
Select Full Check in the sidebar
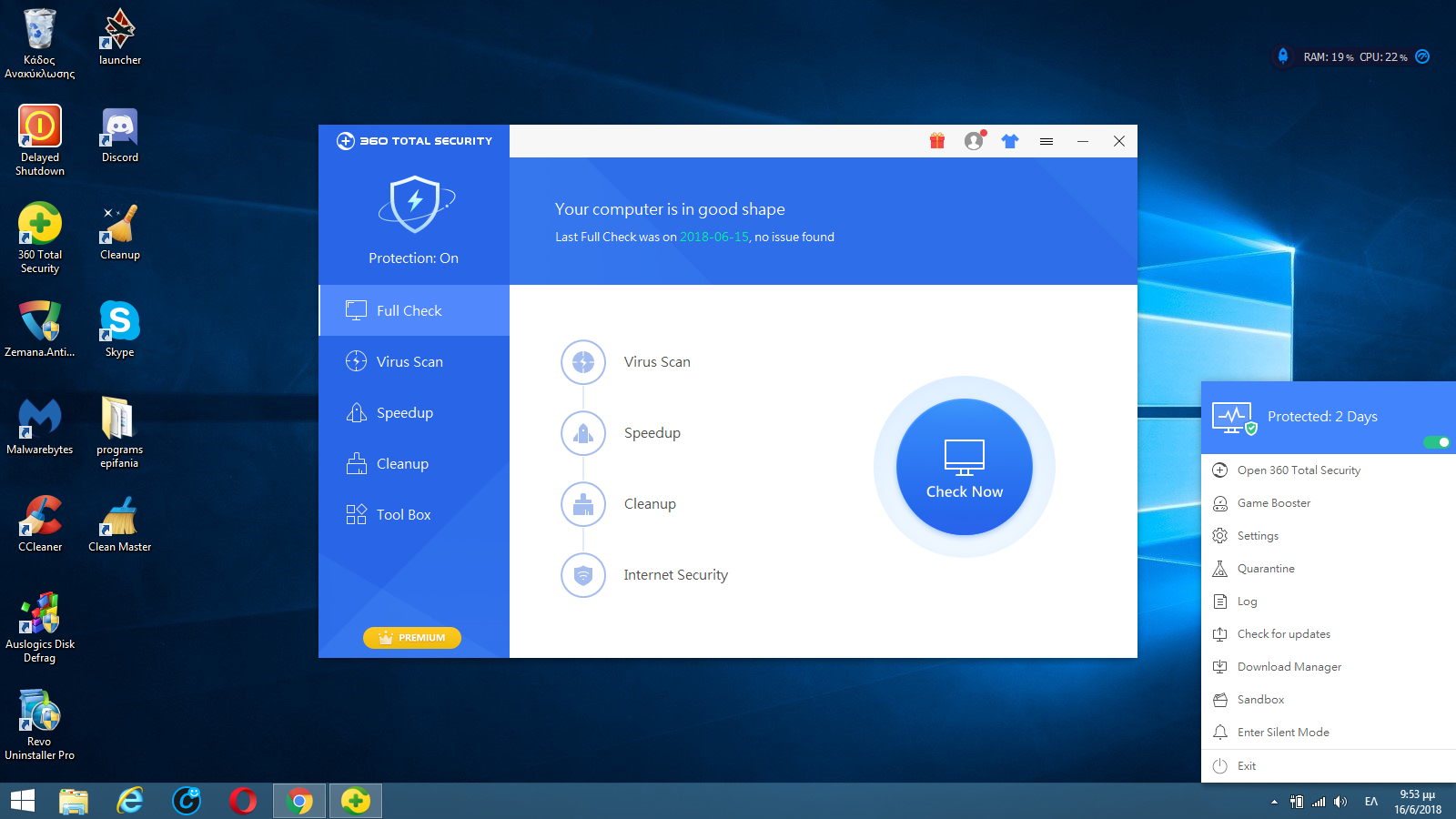414,310
